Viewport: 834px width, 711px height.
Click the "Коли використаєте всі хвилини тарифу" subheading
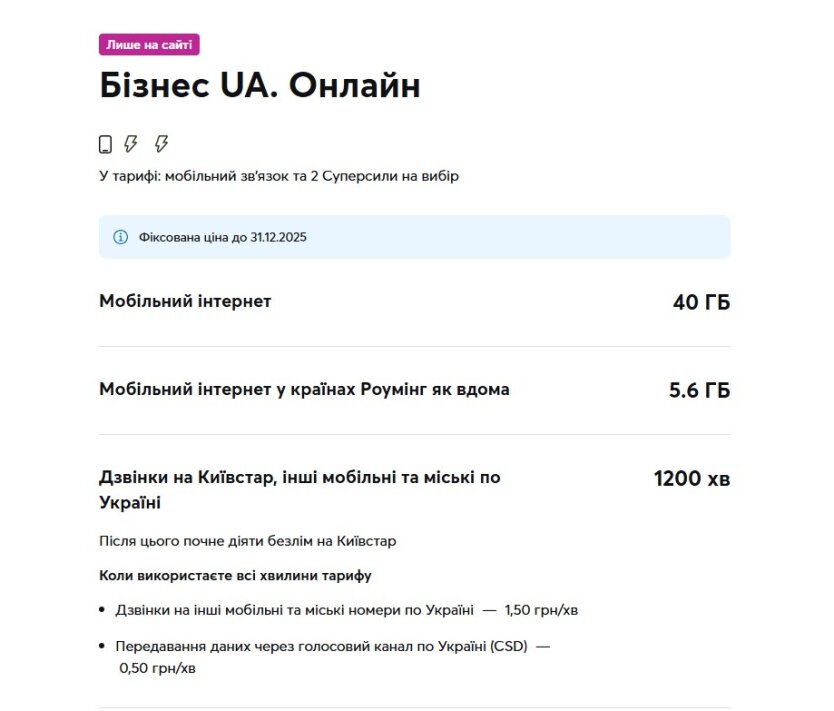point(235,576)
